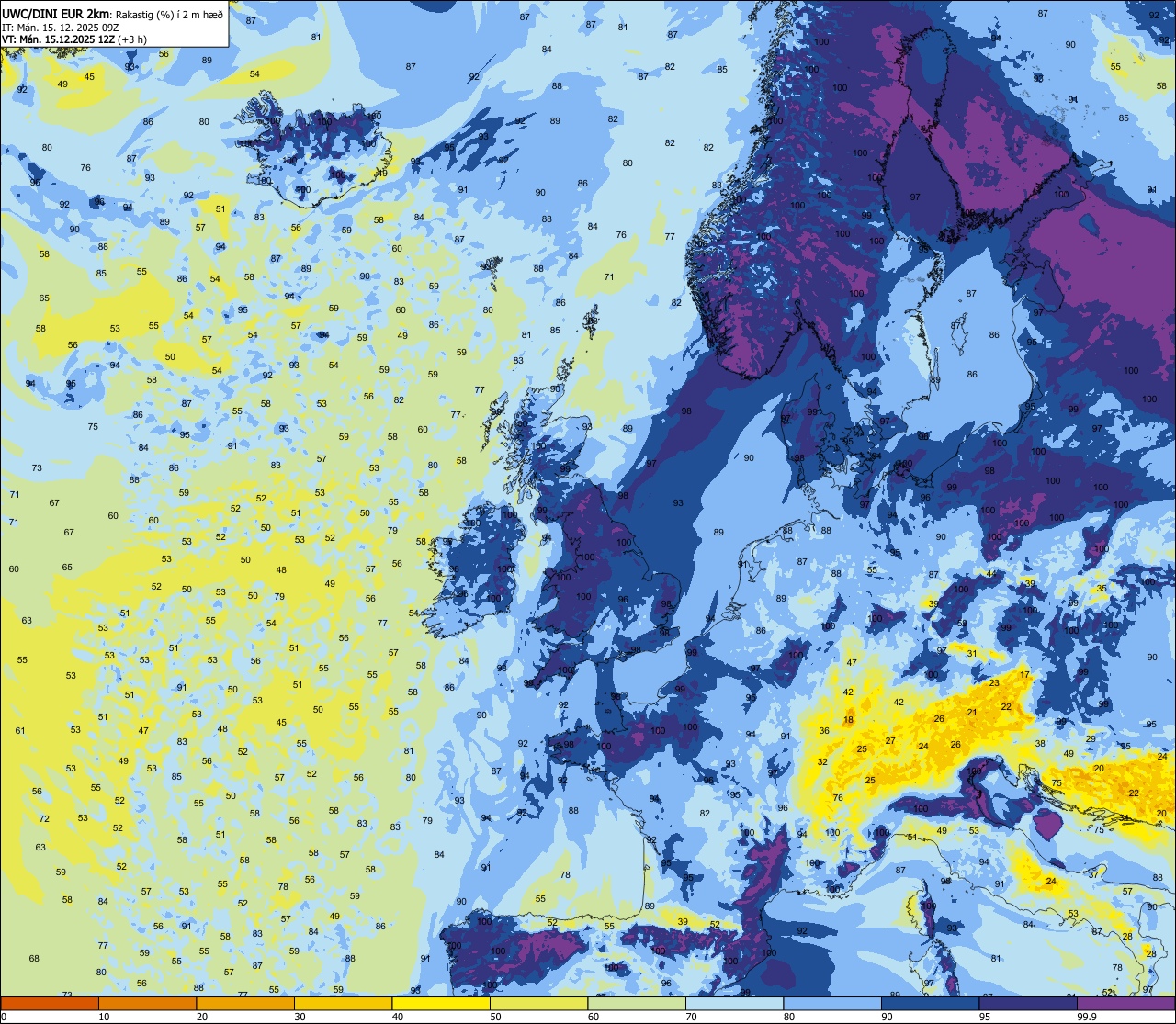Screen dimensions: 1176x1024
Task: Click the purple legend swatch above 99.9
Action: [1125, 1003]
